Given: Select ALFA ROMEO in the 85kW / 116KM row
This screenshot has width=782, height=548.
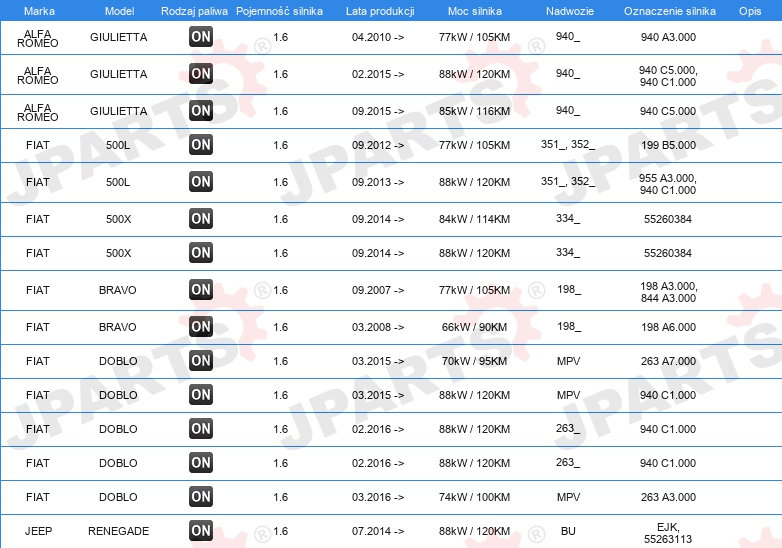Looking at the screenshot, I should [x=37, y=112].
